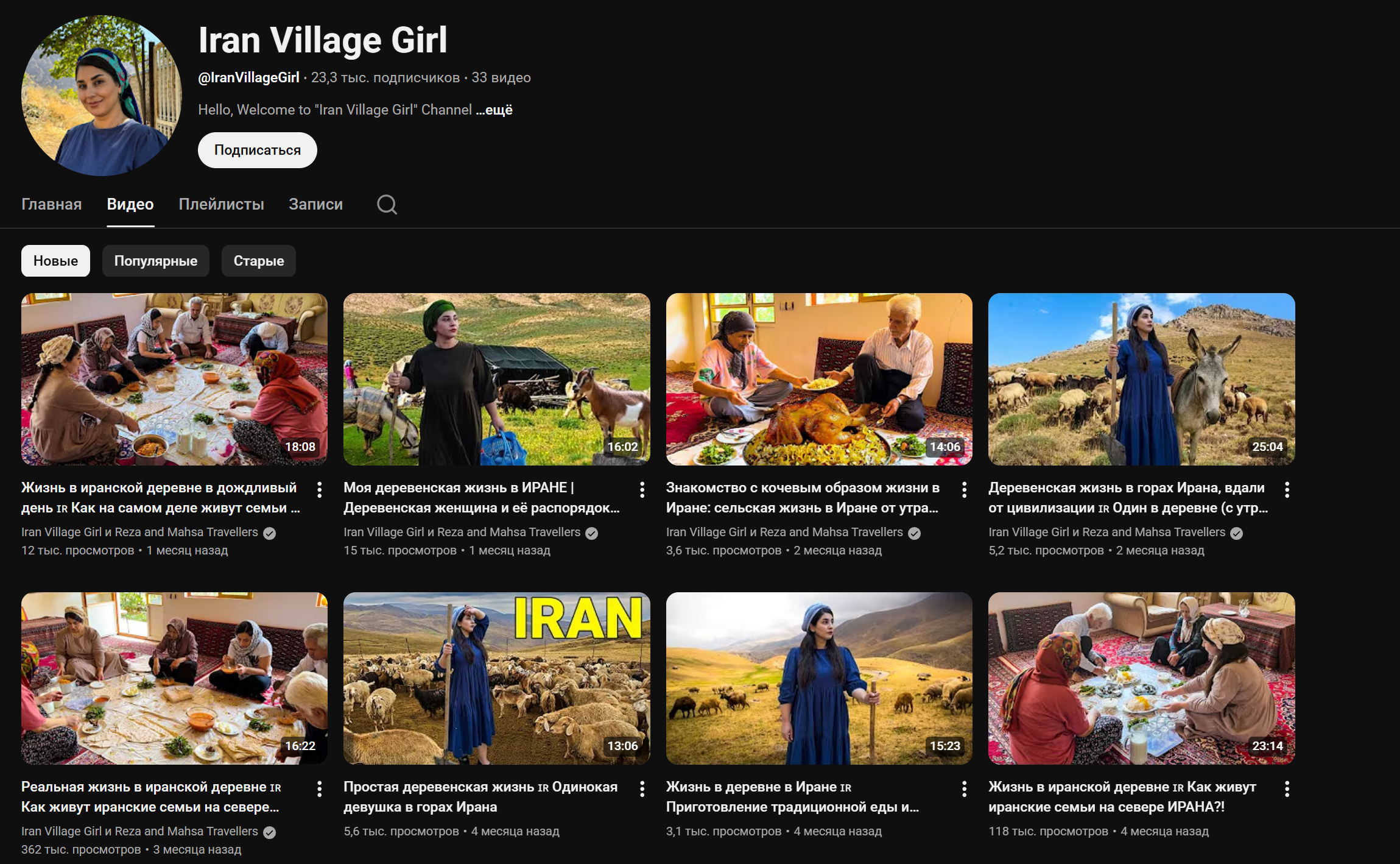Select the 'Новые' sort filter chip
The image size is (1400, 864).
point(55,261)
